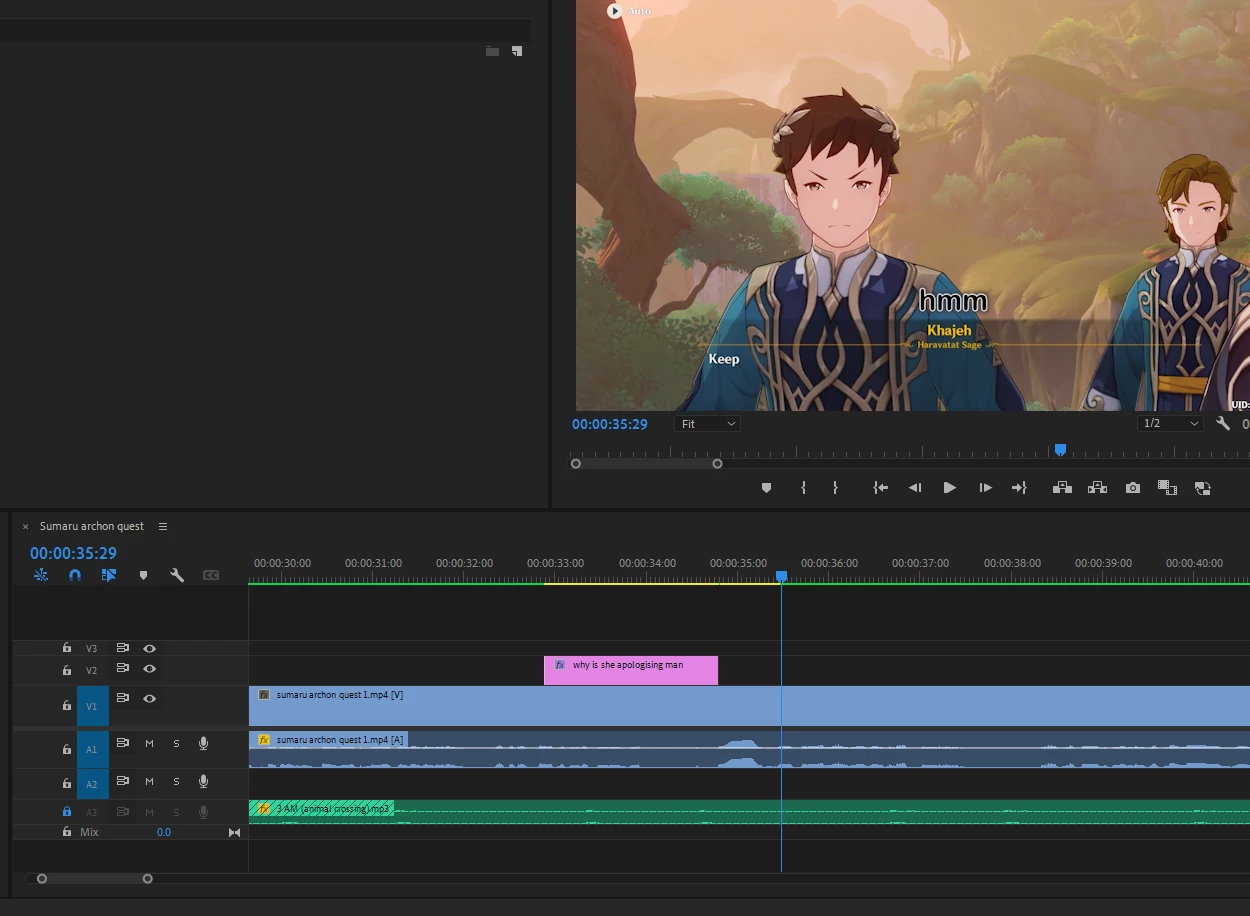The image size is (1250, 916).
Task: Lock the A1 track
Action: click(67, 748)
